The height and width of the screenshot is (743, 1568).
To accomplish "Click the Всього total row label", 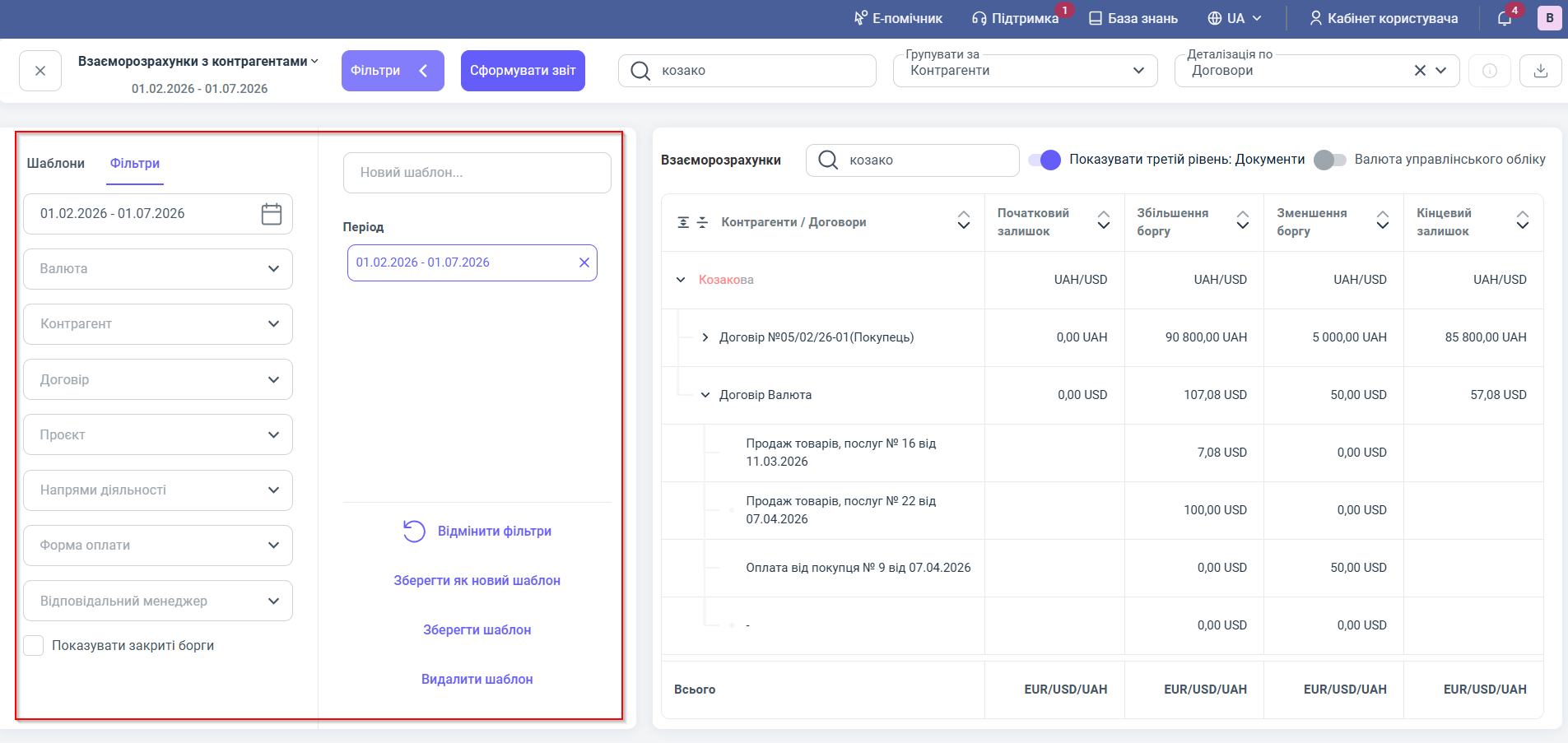I will click(x=695, y=690).
